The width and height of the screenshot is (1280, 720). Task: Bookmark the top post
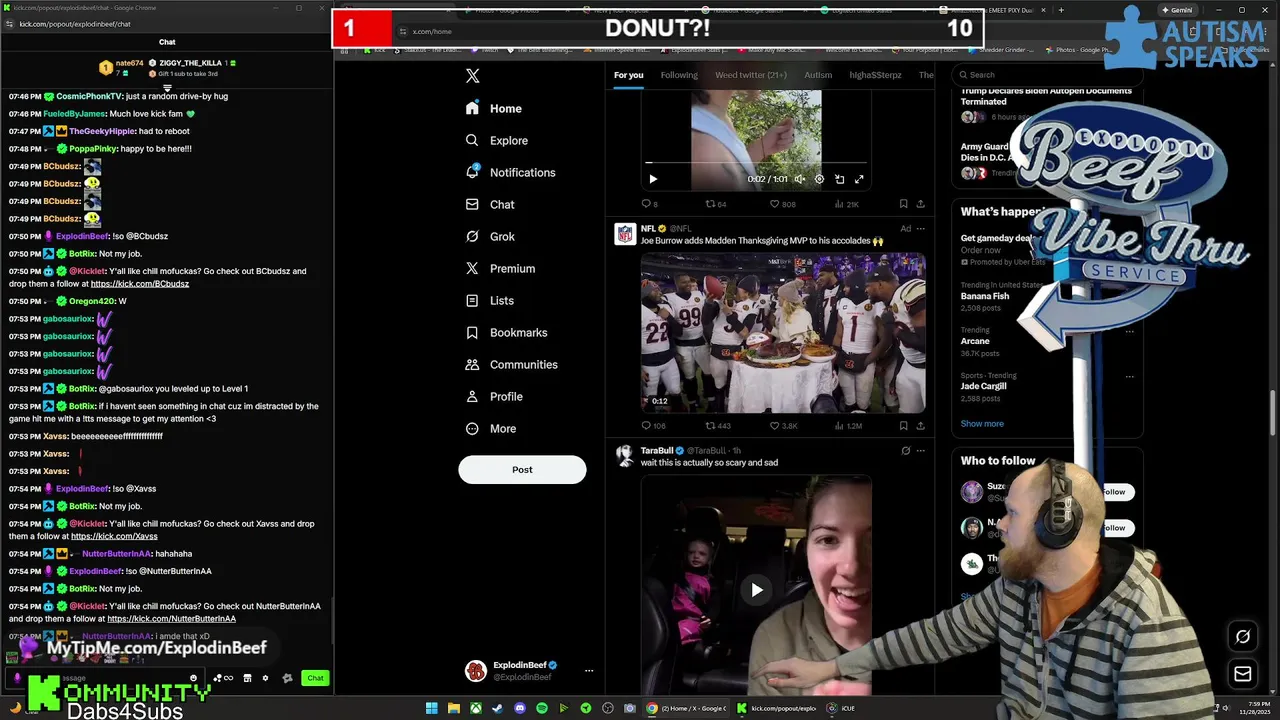903,204
